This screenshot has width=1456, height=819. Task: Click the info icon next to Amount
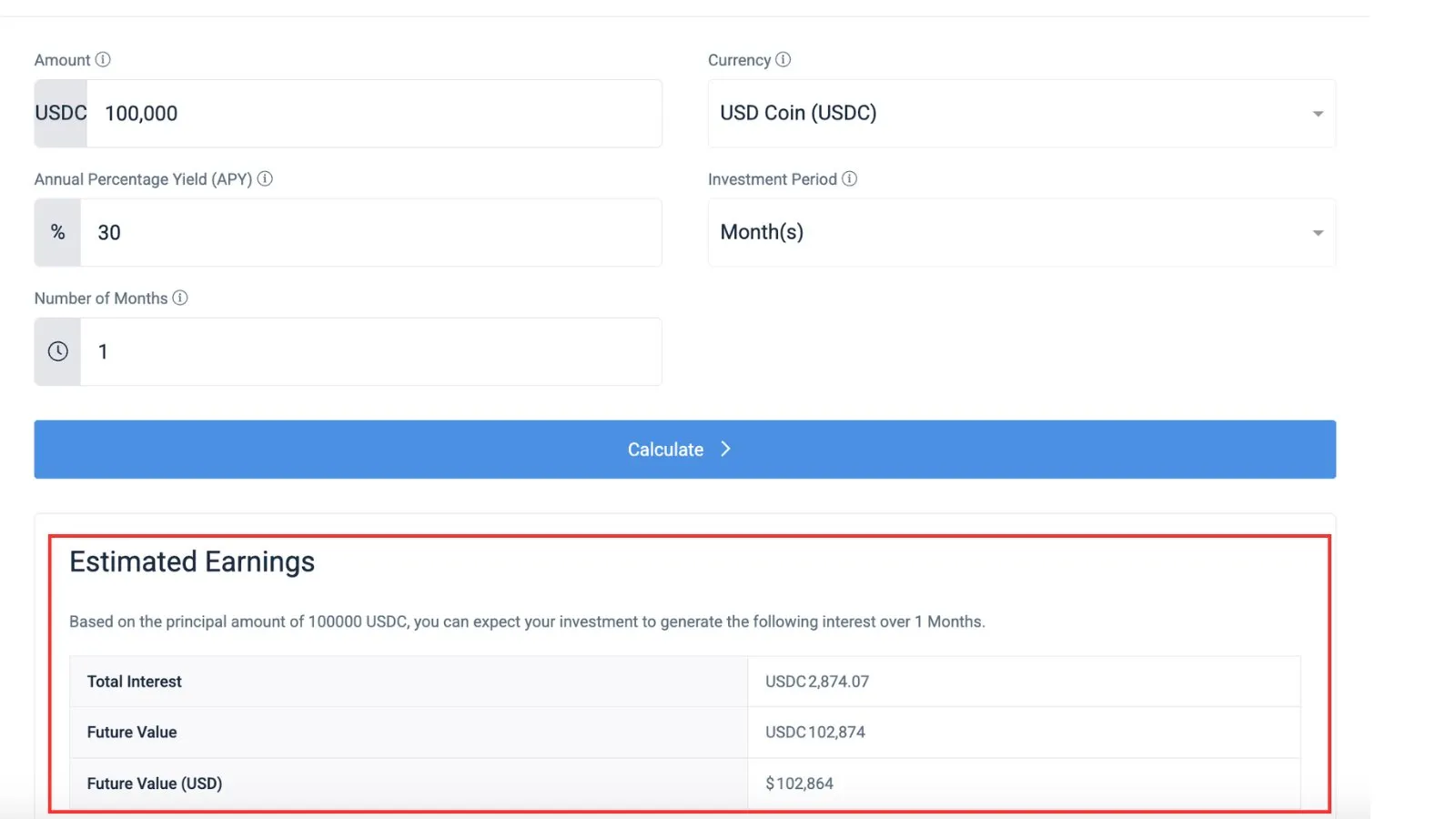coord(103,59)
